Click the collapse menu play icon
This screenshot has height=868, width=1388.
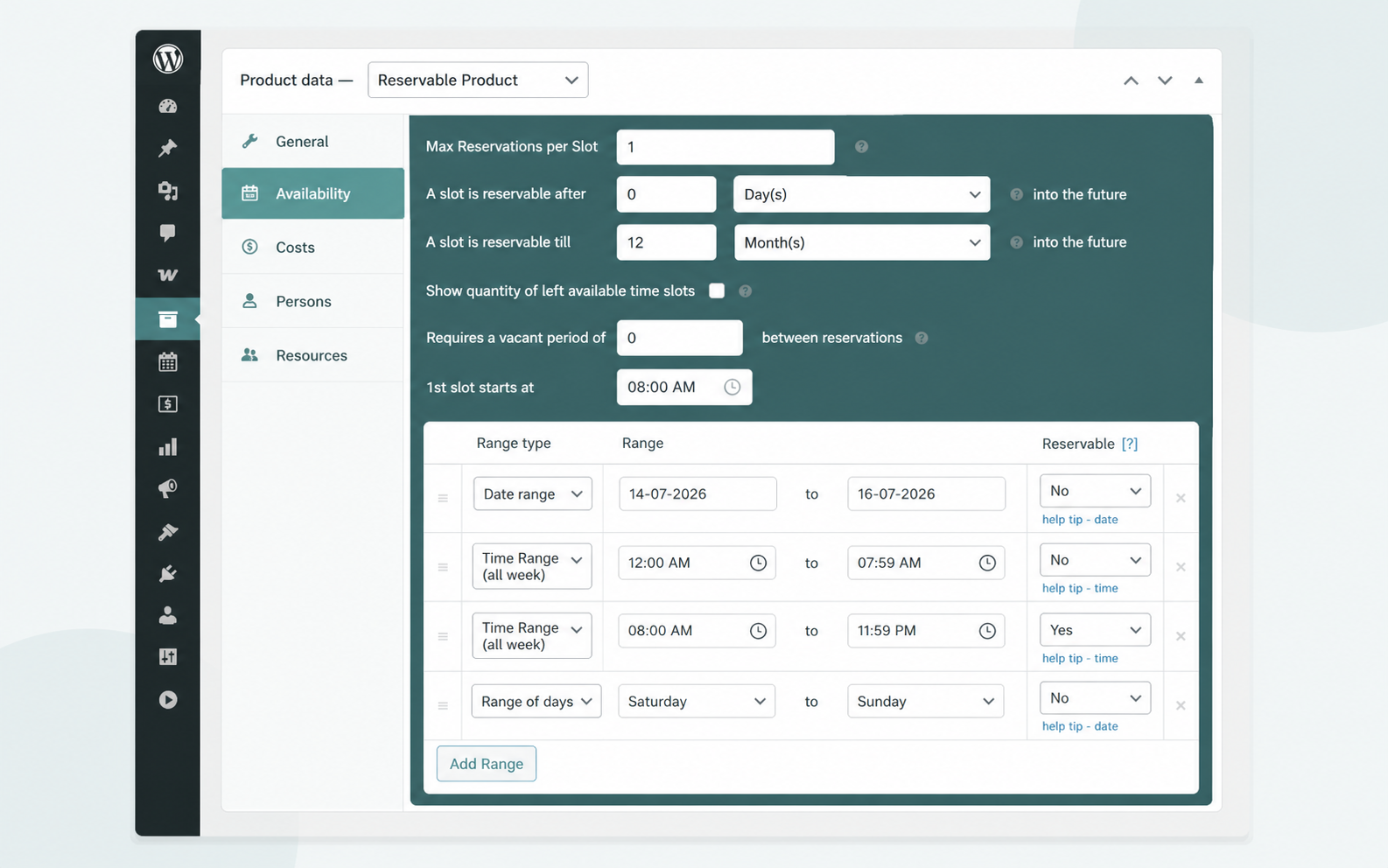tap(168, 700)
